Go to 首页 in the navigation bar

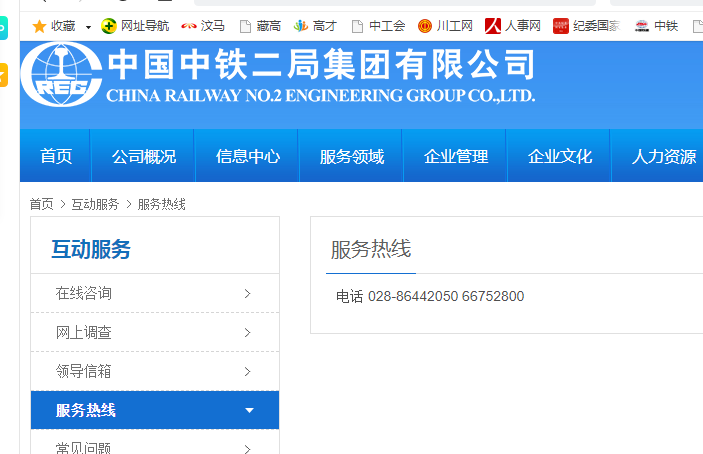pyautogui.click(x=56, y=157)
